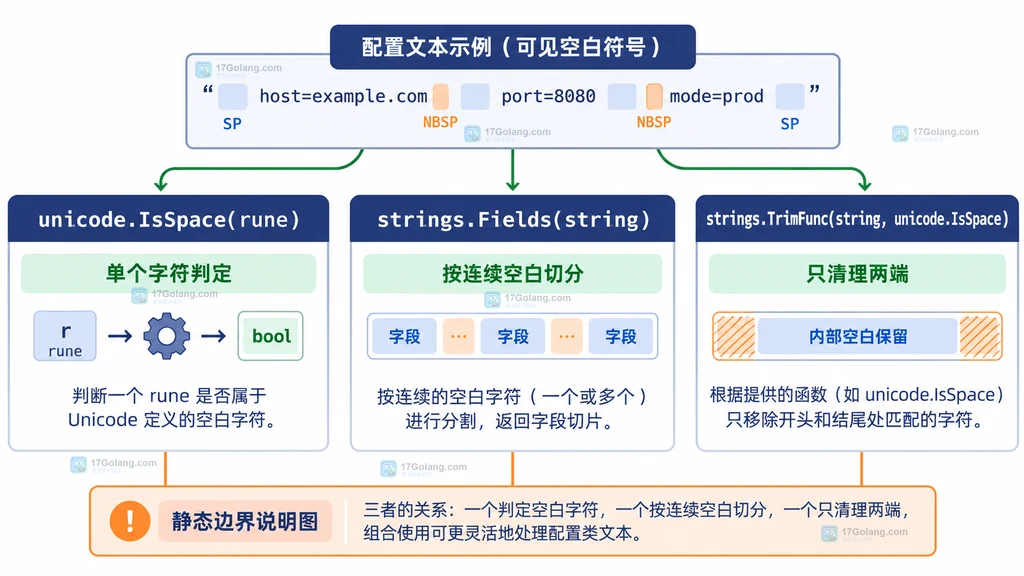1024x576 pixels.
Task: Click the orange NBSP block before mode=prod
Action: pyautogui.click(x=654, y=96)
